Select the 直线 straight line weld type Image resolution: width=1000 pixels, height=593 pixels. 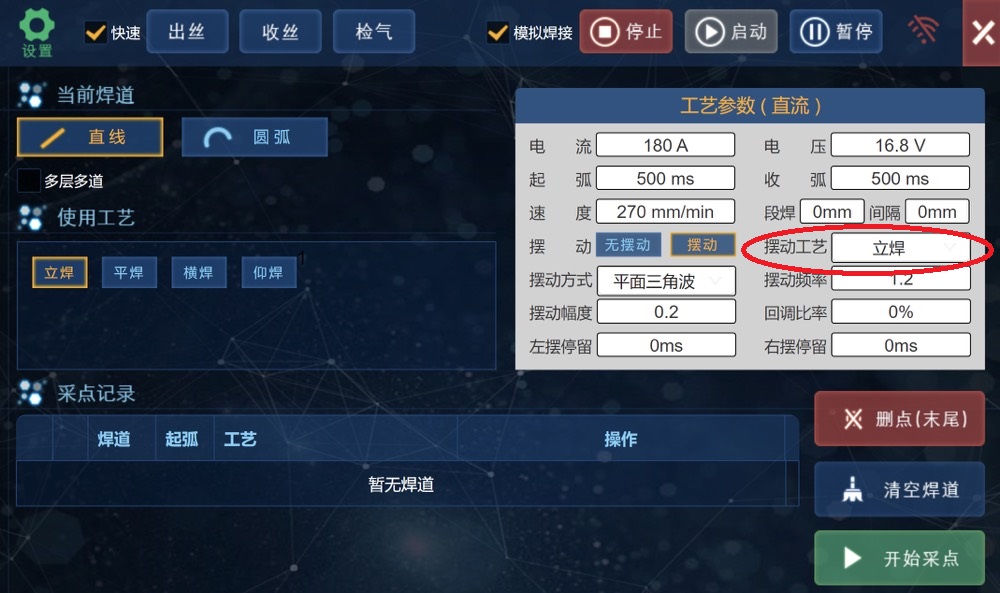(90, 137)
